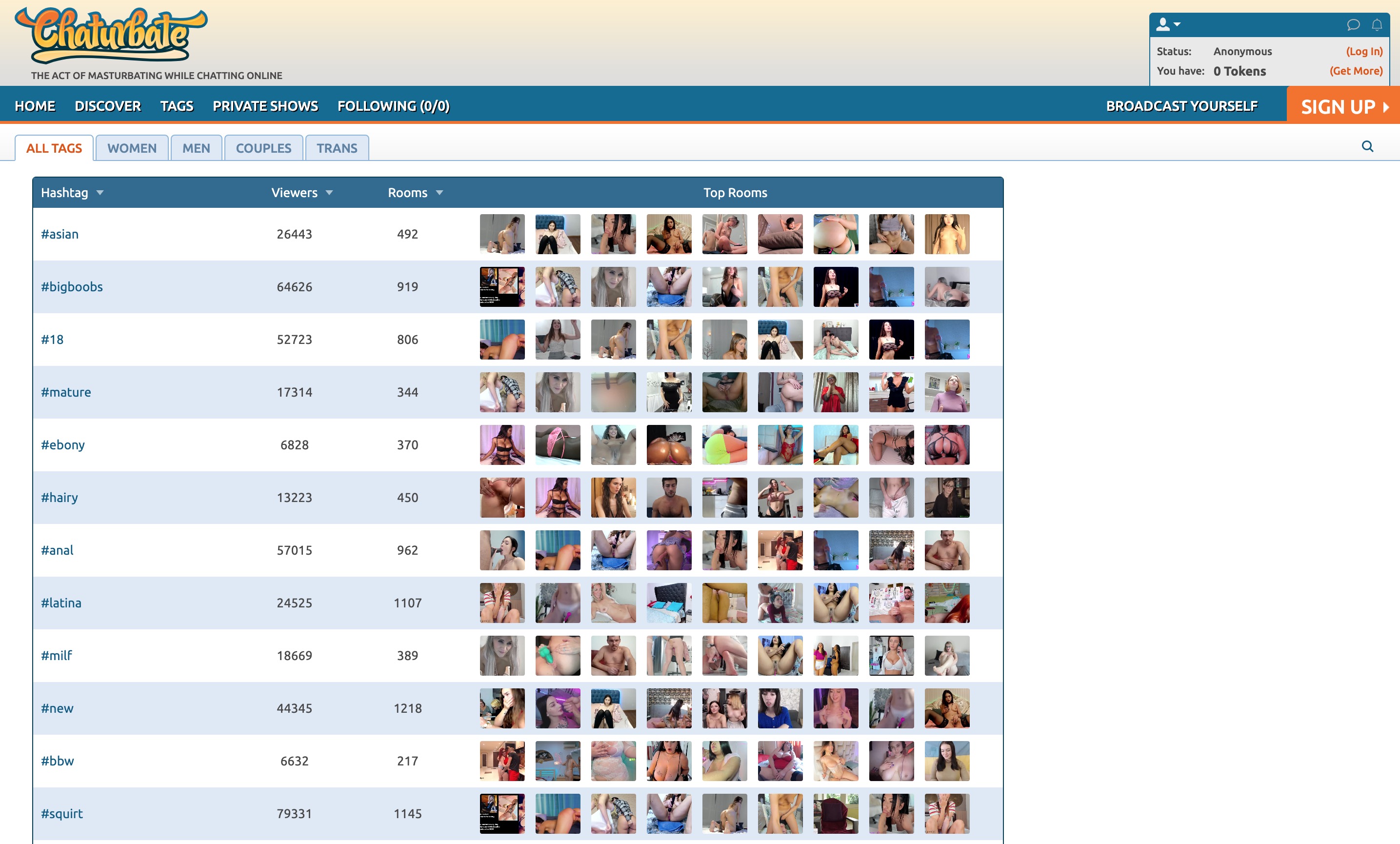Click the Log In link
The height and width of the screenshot is (844, 1400).
[1363, 51]
